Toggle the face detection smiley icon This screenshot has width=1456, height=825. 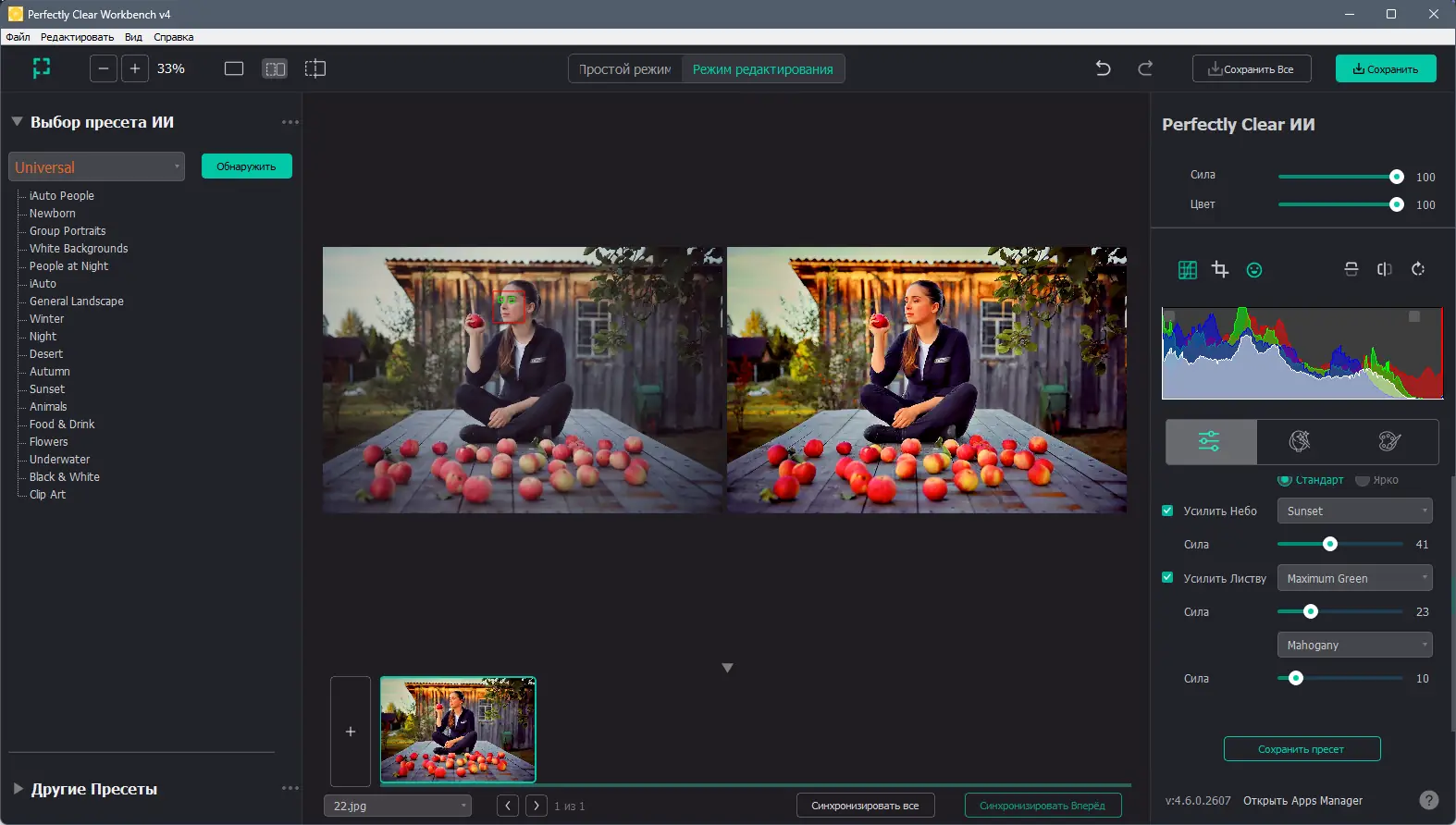coord(1254,270)
